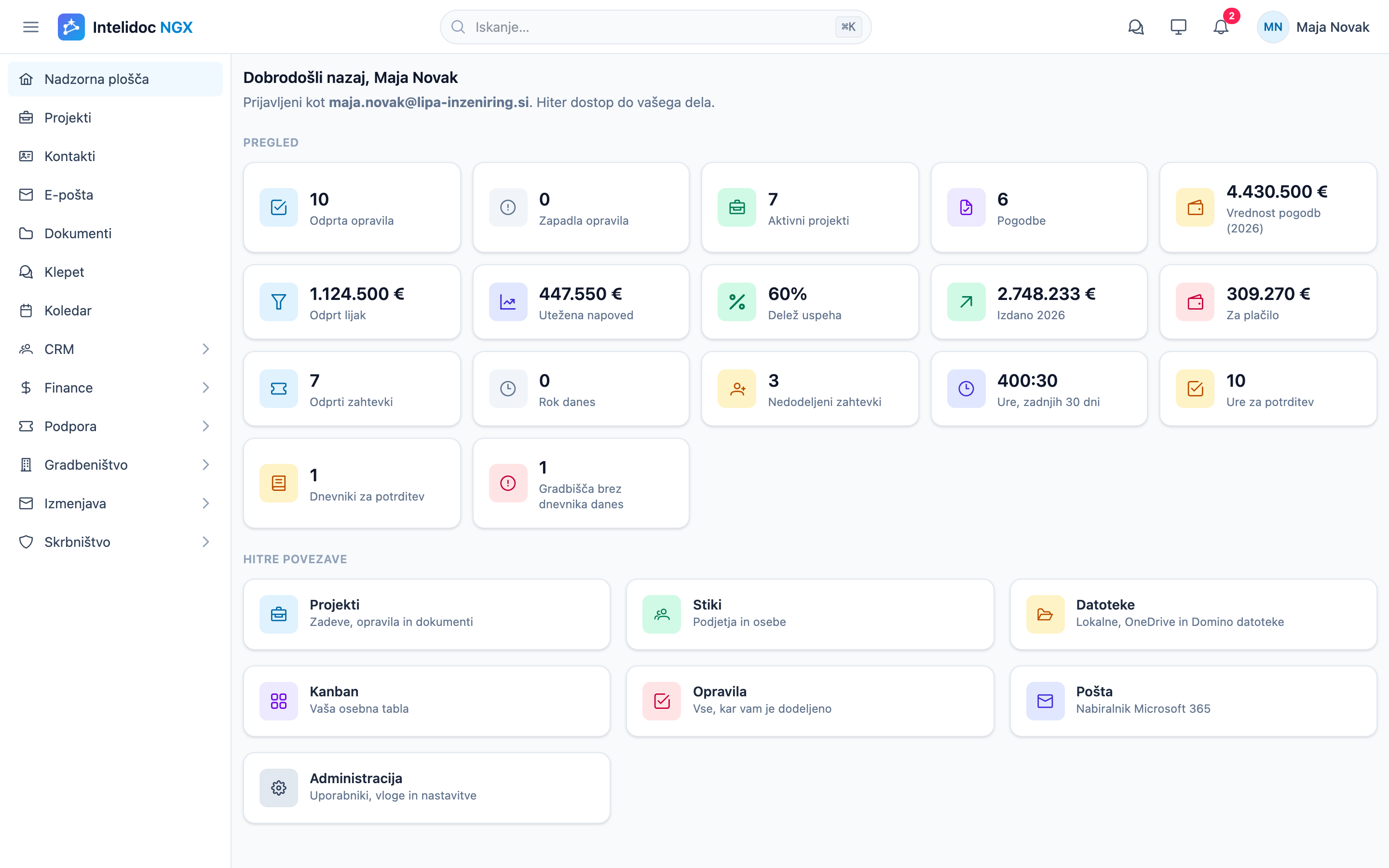Click the Odprt lijak funnel icon

[278, 302]
